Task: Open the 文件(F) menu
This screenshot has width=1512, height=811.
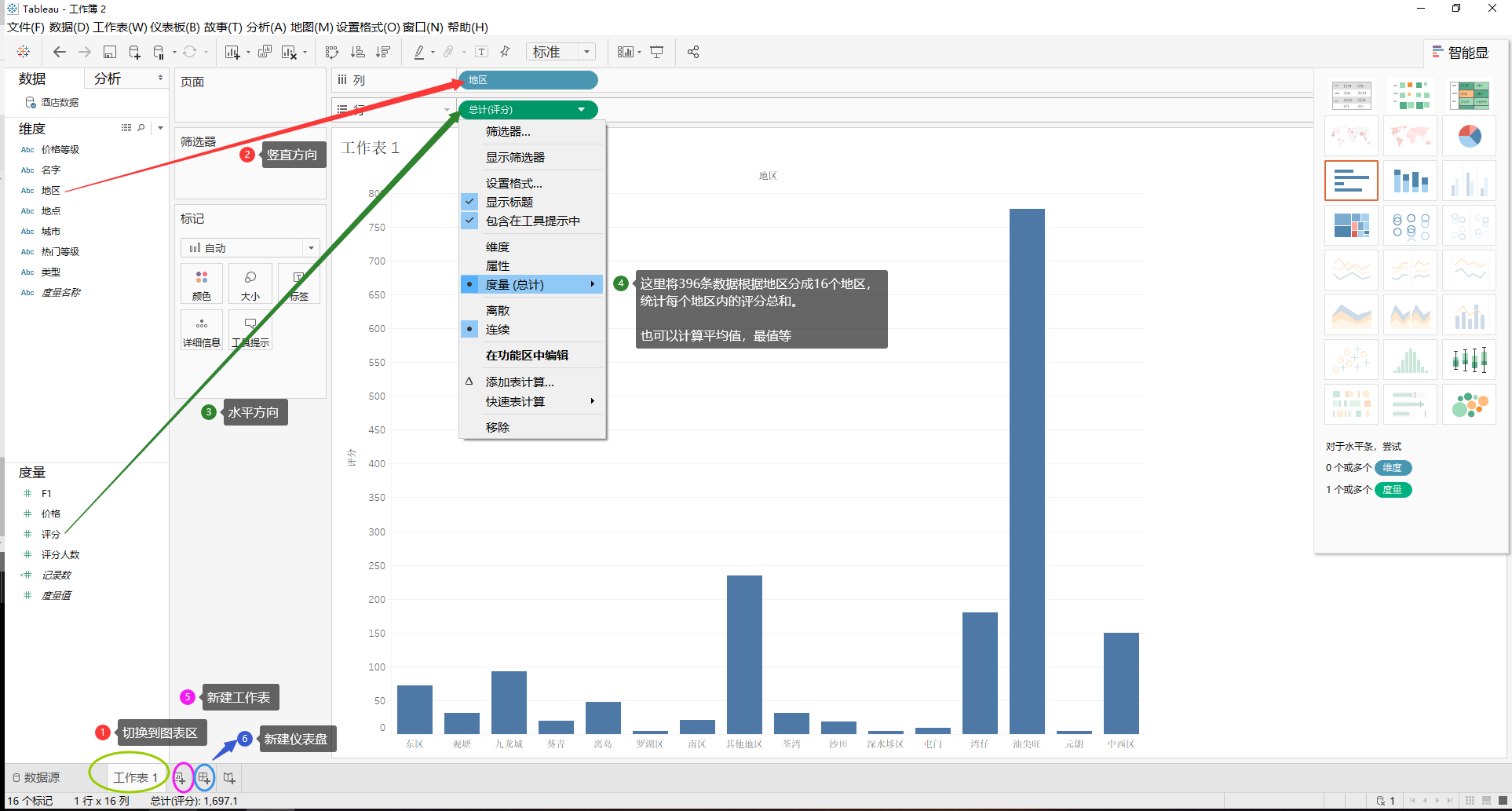Action: coord(25,27)
